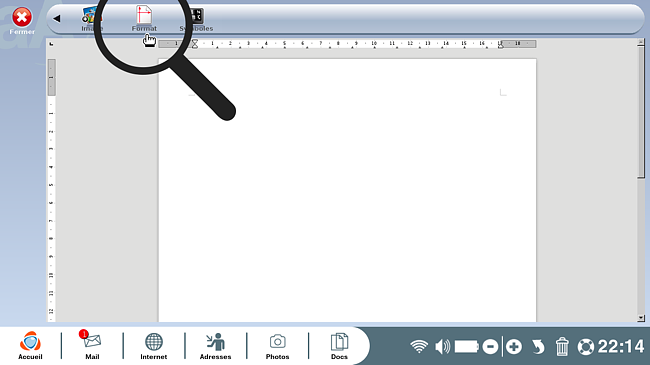Click the speaker volume icon
Image resolution: width=650 pixels, height=365 pixels.
pyautogui.click(x=442, y=346)
